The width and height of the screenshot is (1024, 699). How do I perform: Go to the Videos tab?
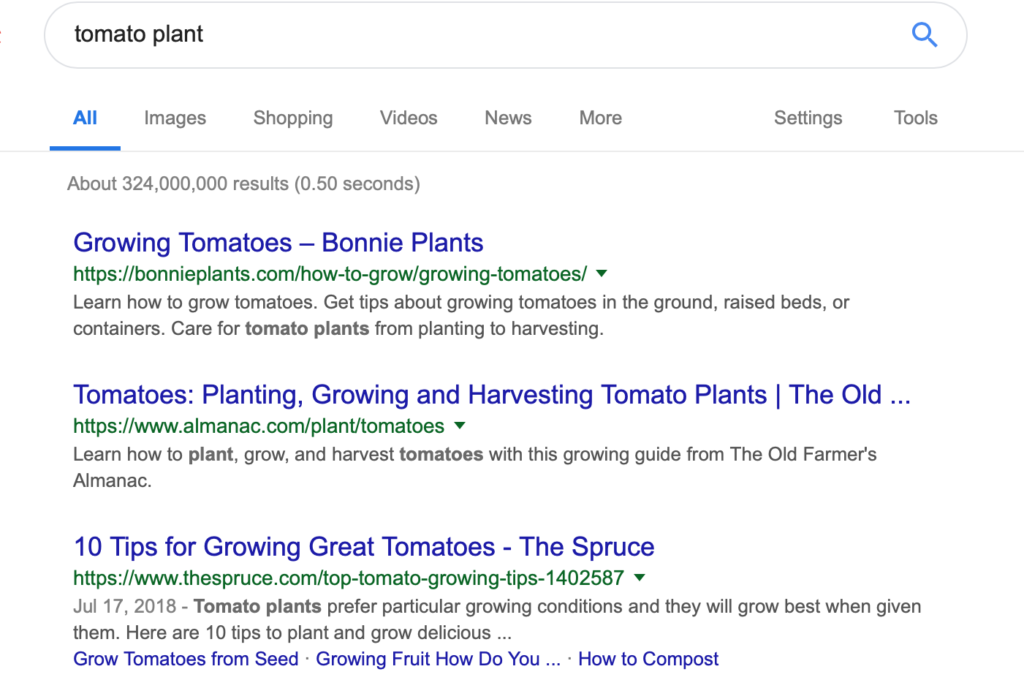408,118
